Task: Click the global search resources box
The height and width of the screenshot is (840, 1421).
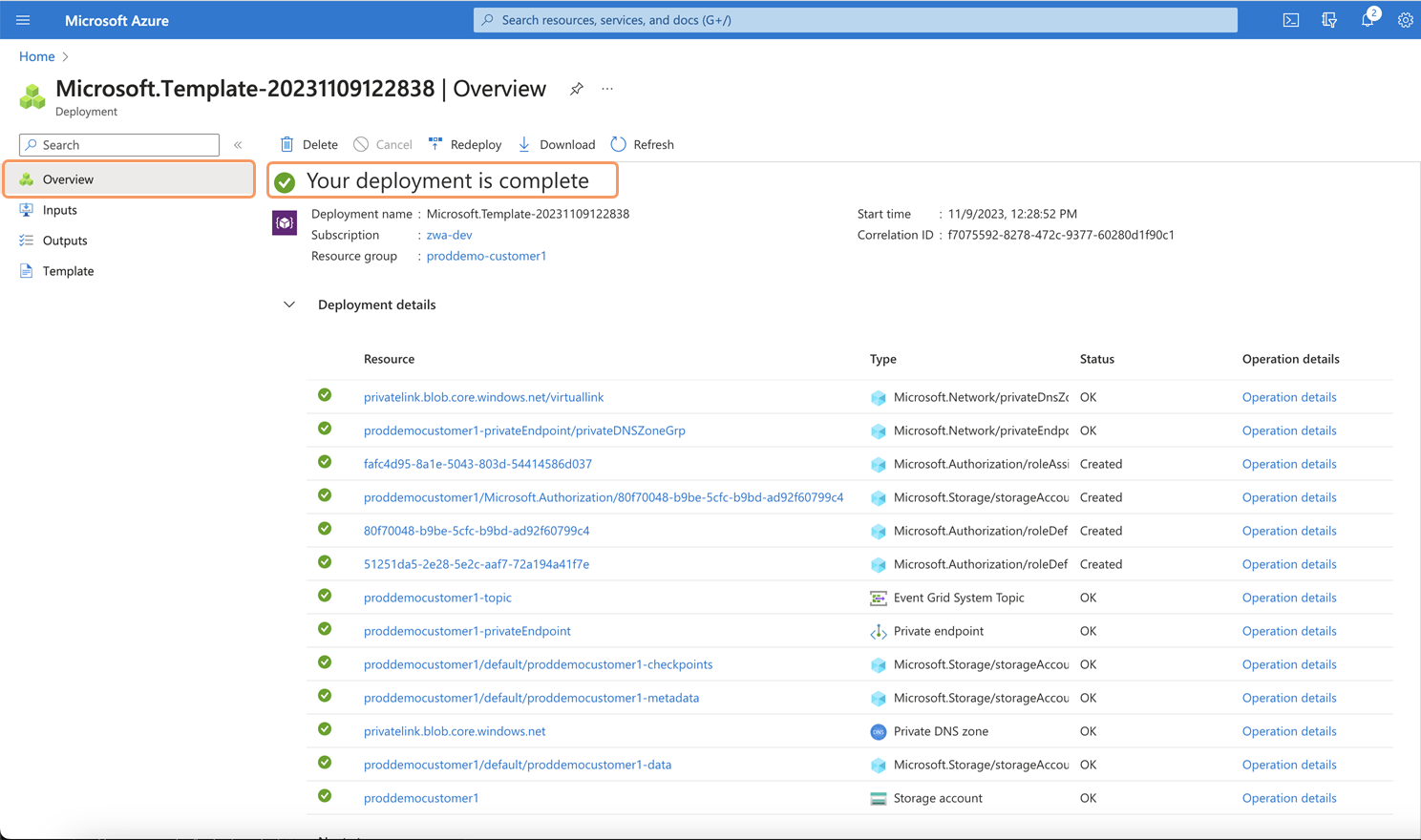Action: [x=856, y=20]
